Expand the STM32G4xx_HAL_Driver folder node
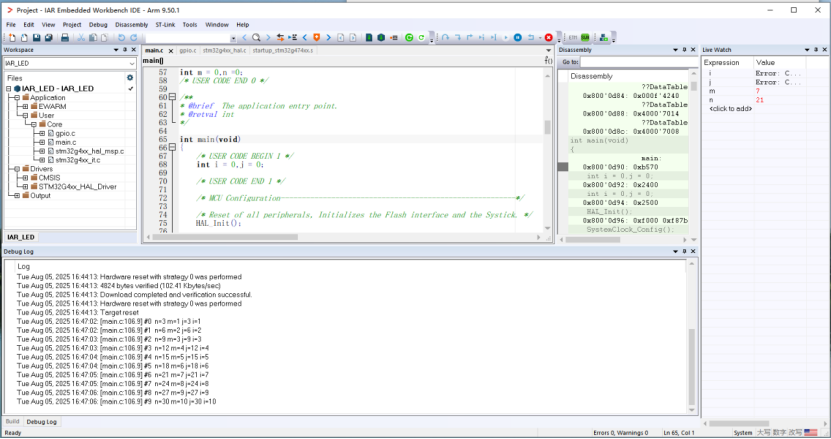Viewport: 831px width, 439px height. [x=25, y=187]
